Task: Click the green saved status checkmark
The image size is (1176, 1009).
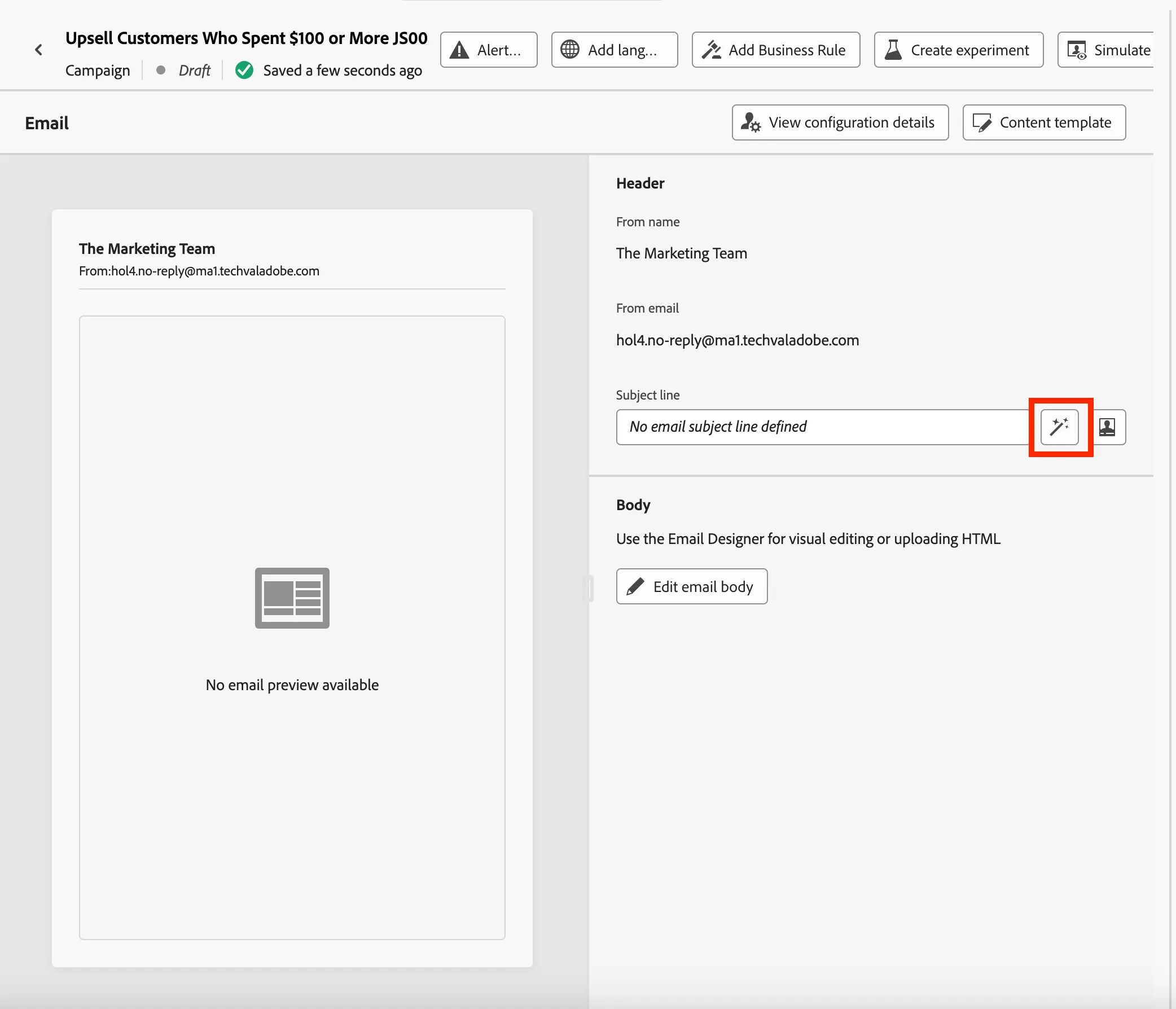Action: (244, 71)
